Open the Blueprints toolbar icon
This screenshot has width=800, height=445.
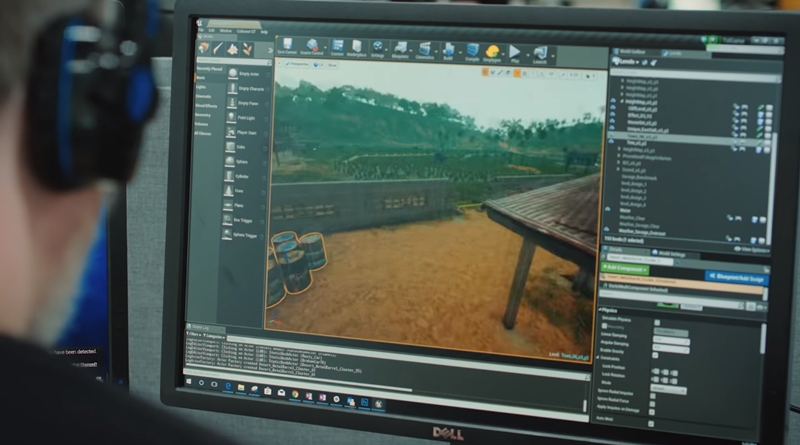401,48
